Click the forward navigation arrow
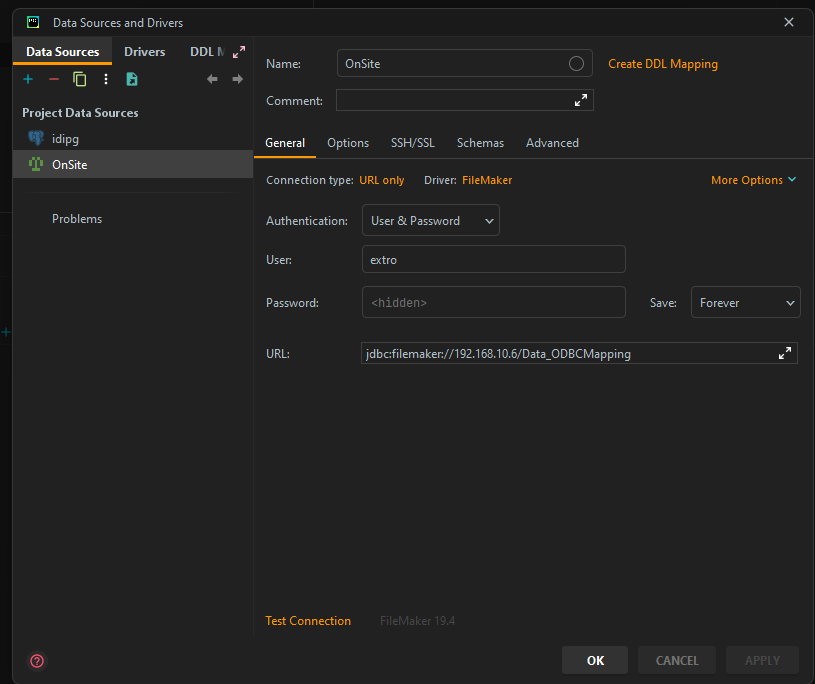 pos(237,79)
